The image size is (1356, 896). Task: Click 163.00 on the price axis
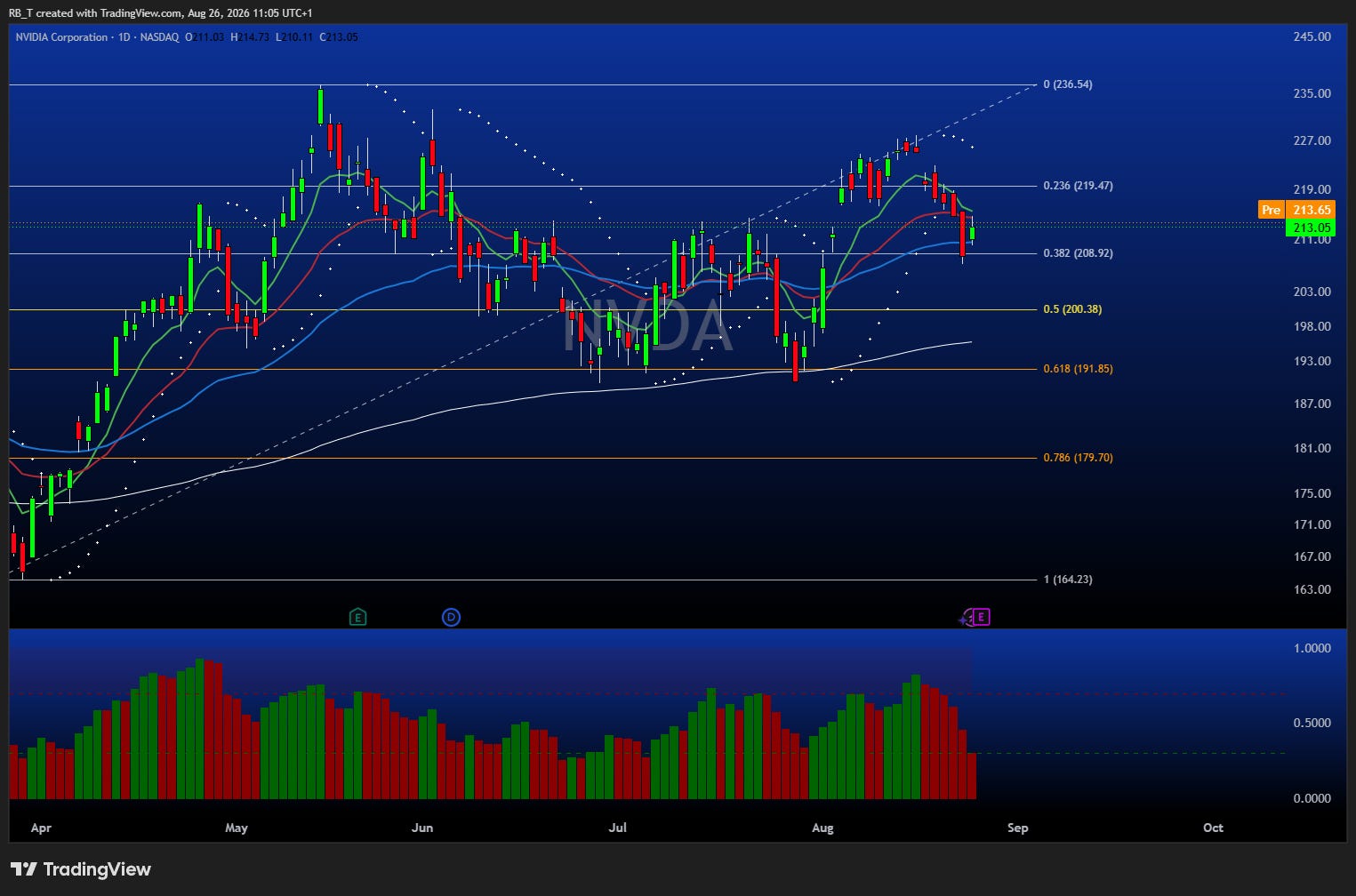point(1312,589)
